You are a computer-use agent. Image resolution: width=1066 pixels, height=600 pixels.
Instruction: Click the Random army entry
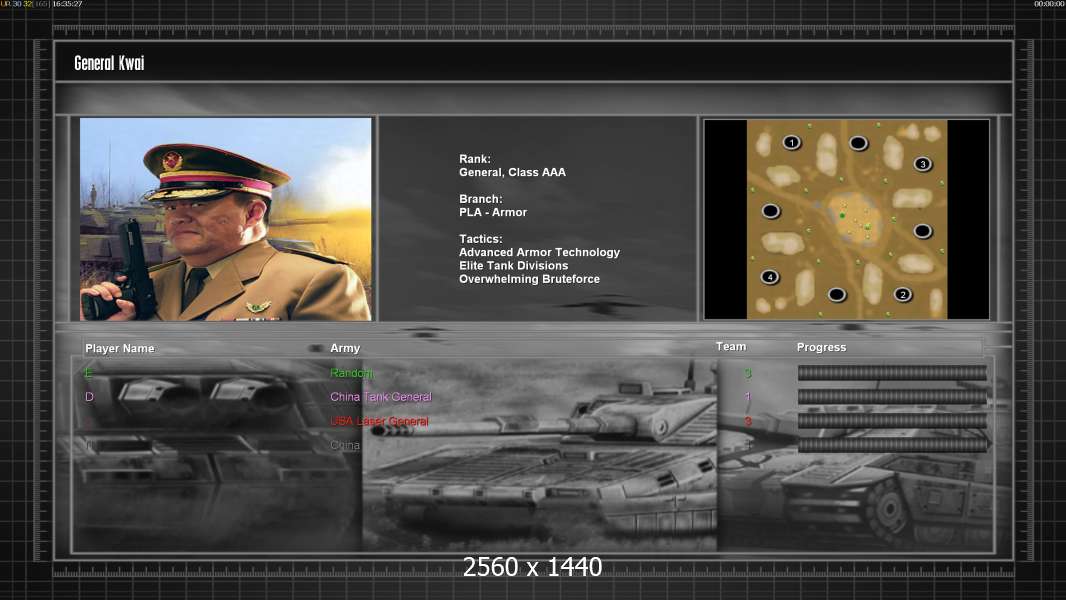pyautogui.click(x=351, y=372)
